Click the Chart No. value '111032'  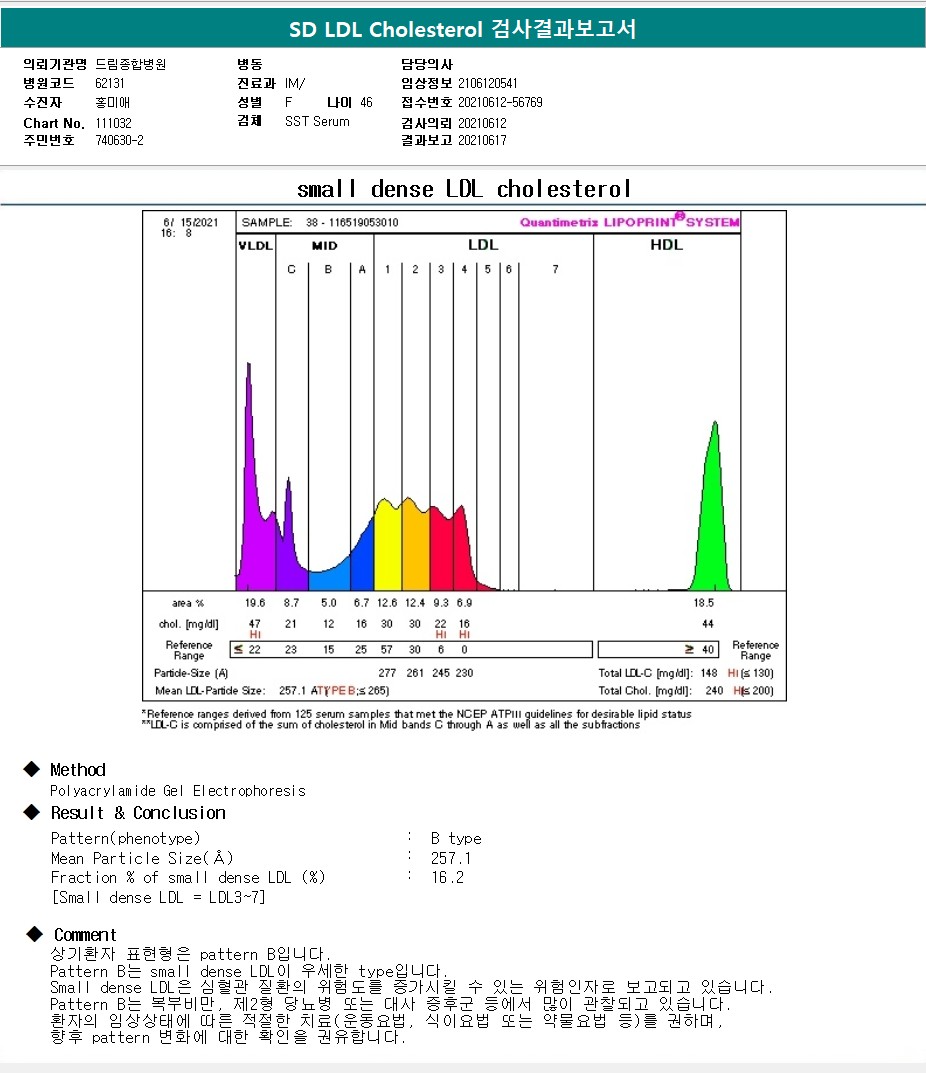pos(113,123)
